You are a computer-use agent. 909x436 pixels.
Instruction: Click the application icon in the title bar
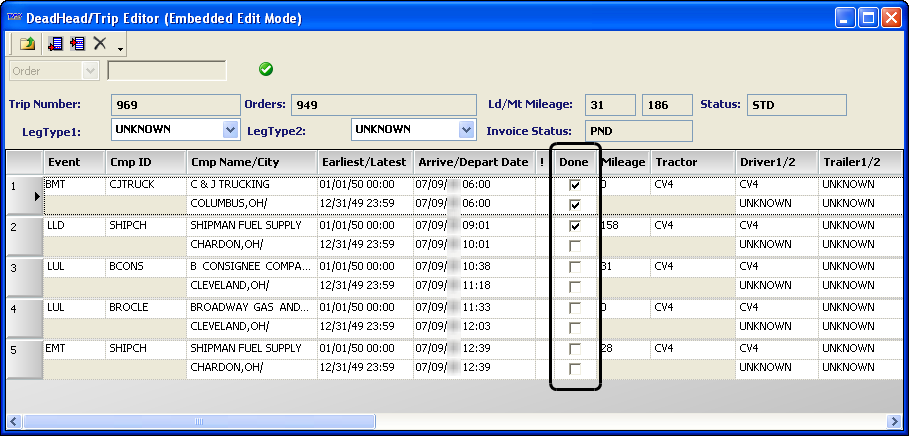[15, 17]
